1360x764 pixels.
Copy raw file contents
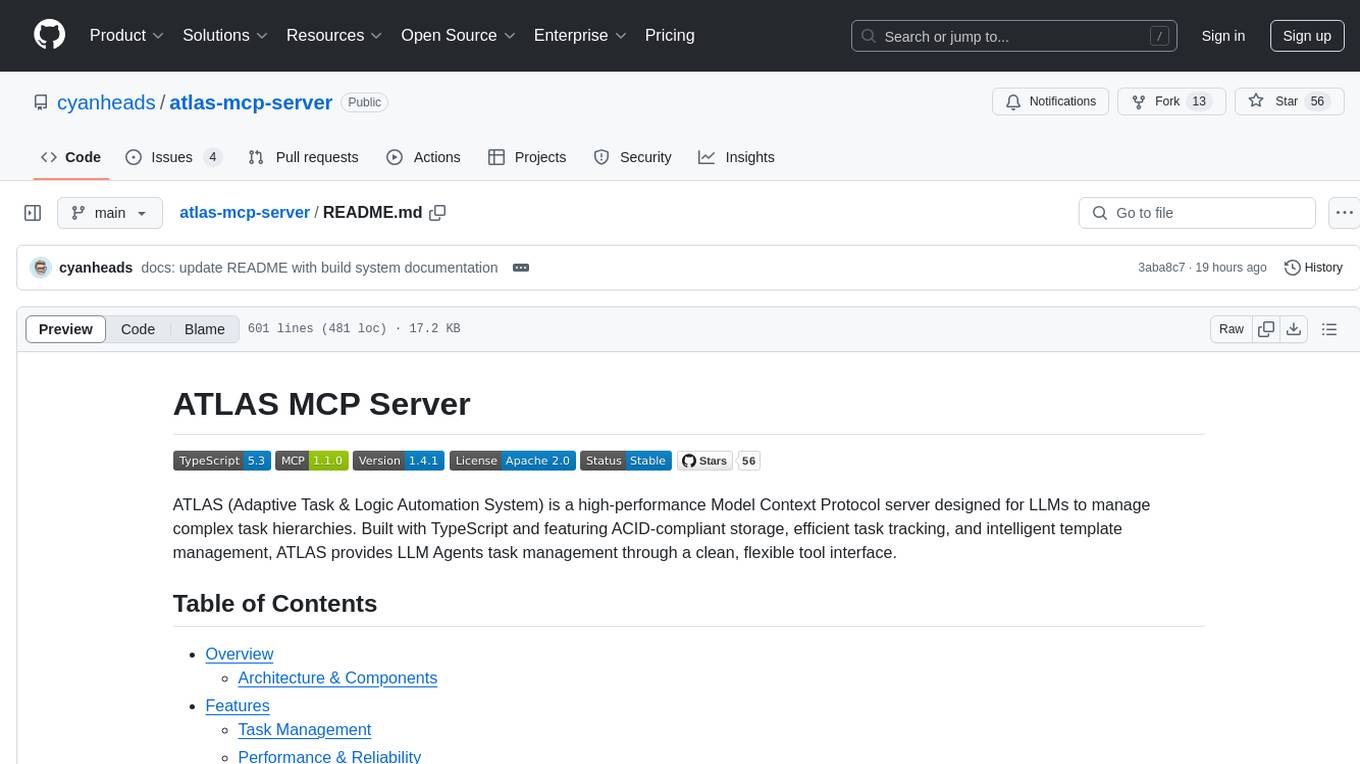pos(1267,329)
